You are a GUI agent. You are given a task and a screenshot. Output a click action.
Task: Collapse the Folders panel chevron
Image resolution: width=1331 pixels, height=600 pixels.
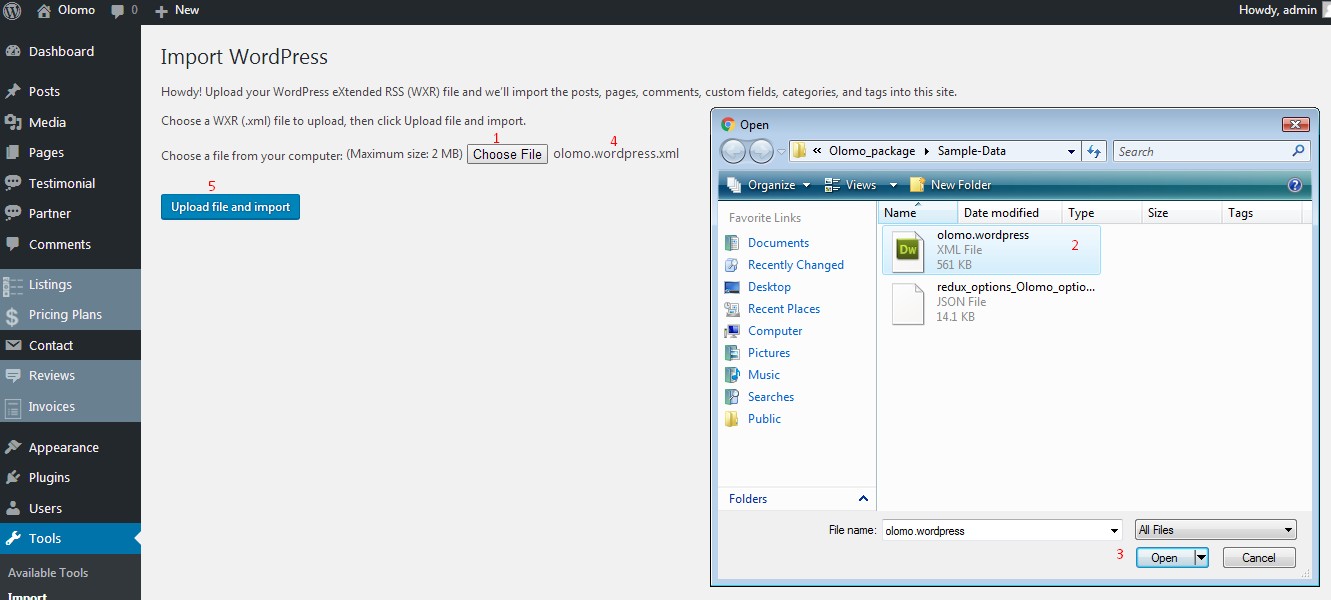[x=863, y=498]
